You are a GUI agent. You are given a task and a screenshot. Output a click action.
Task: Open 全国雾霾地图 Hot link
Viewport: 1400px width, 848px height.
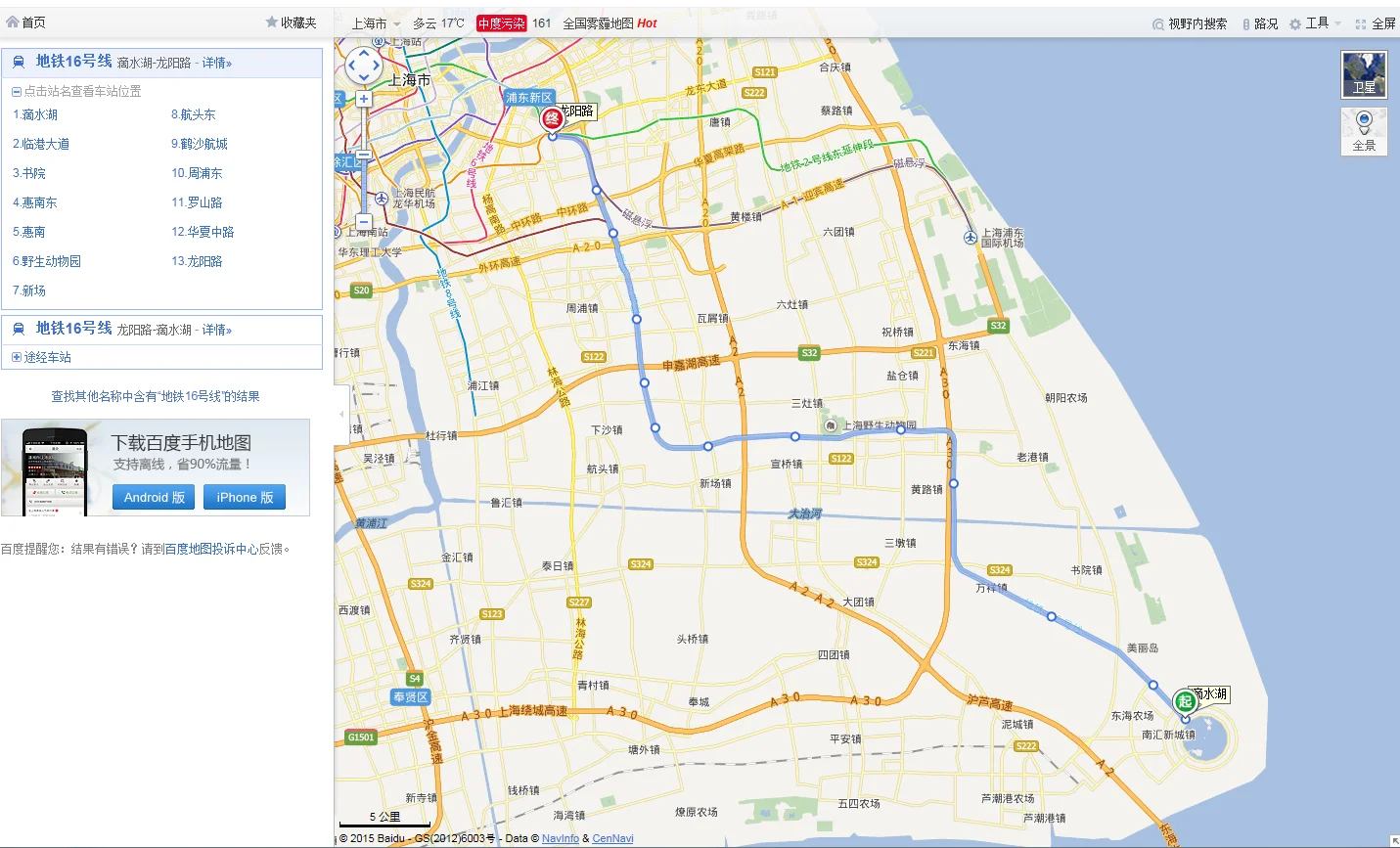[x=599, y=22]
